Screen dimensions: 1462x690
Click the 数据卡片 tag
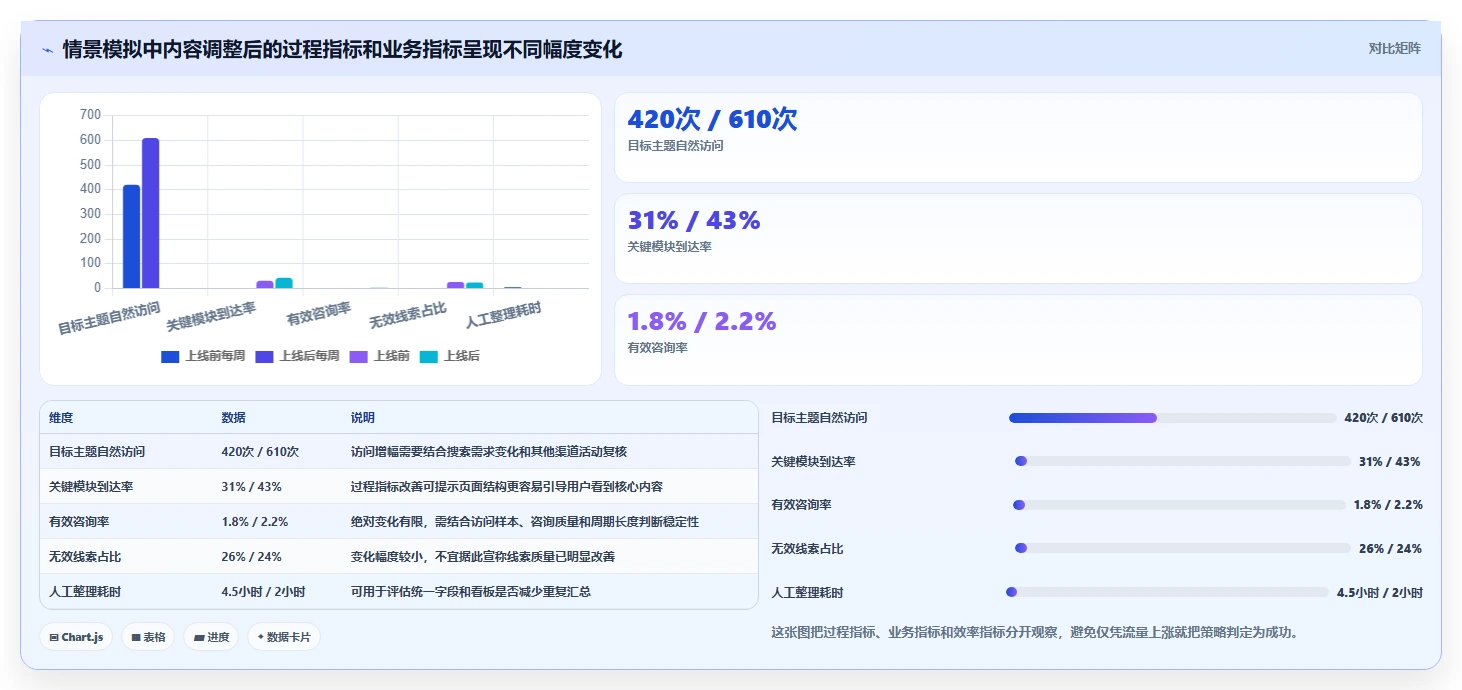pyautogui.click(x=284, y=637)
